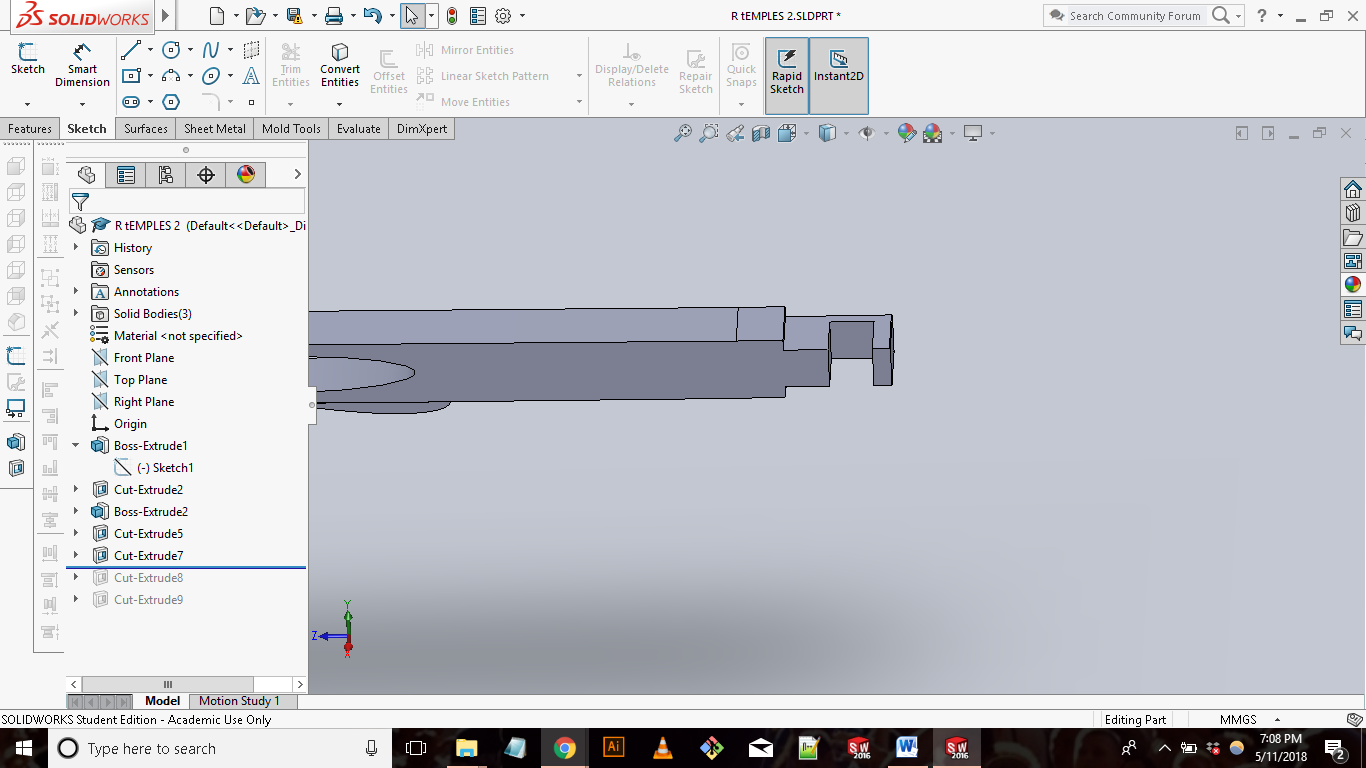Click the Previous View icon
The height and width of the screenshot is (768, 1366).
pyautogui.click(x=735, y=133)
